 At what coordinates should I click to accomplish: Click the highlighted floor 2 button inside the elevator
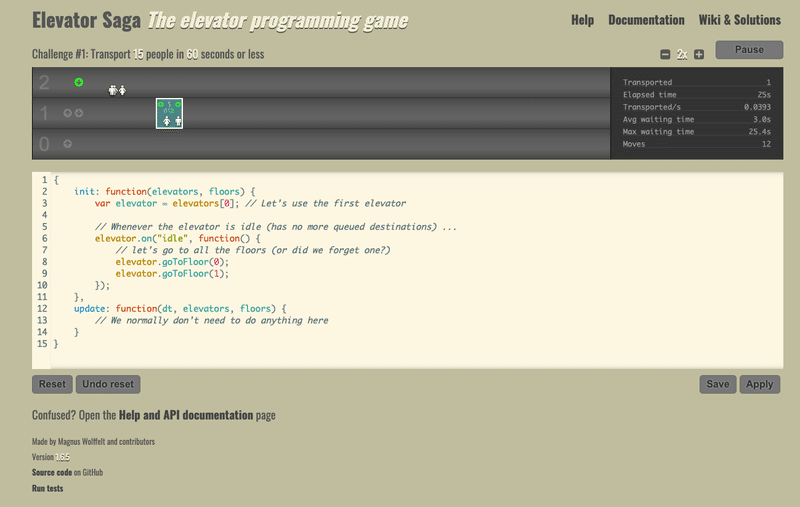pyautogui.click(x=172, y=110)
